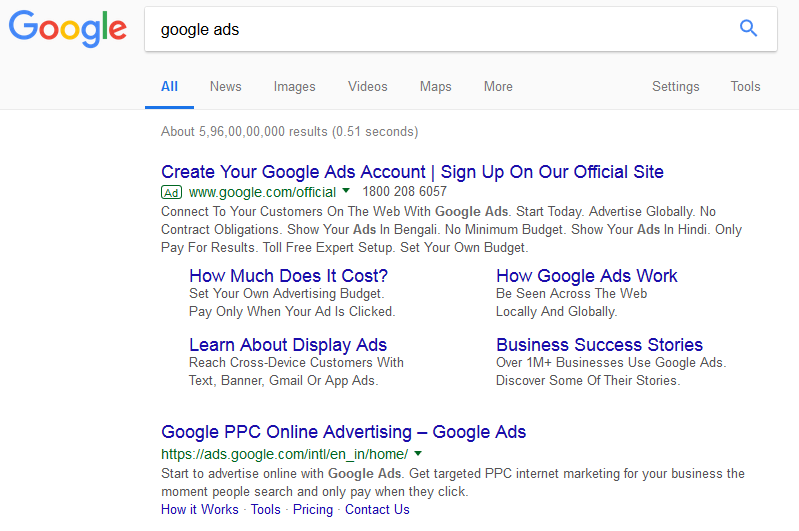This screenshot has width=799, height=531.
Task: Click the green Ad badge label
Action: point(171,193)
